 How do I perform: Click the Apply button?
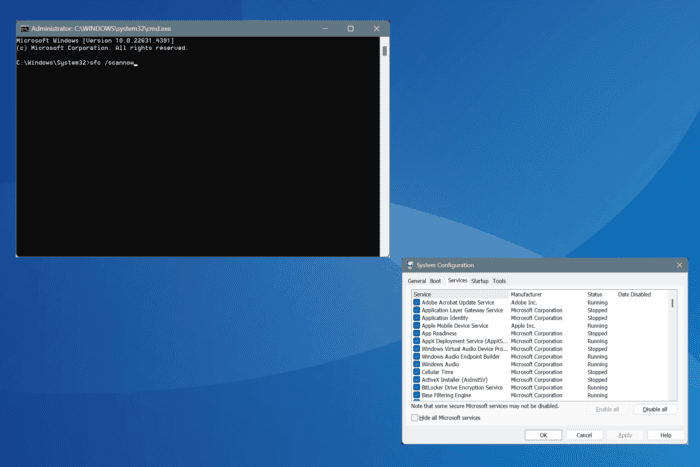coord(625,435)
